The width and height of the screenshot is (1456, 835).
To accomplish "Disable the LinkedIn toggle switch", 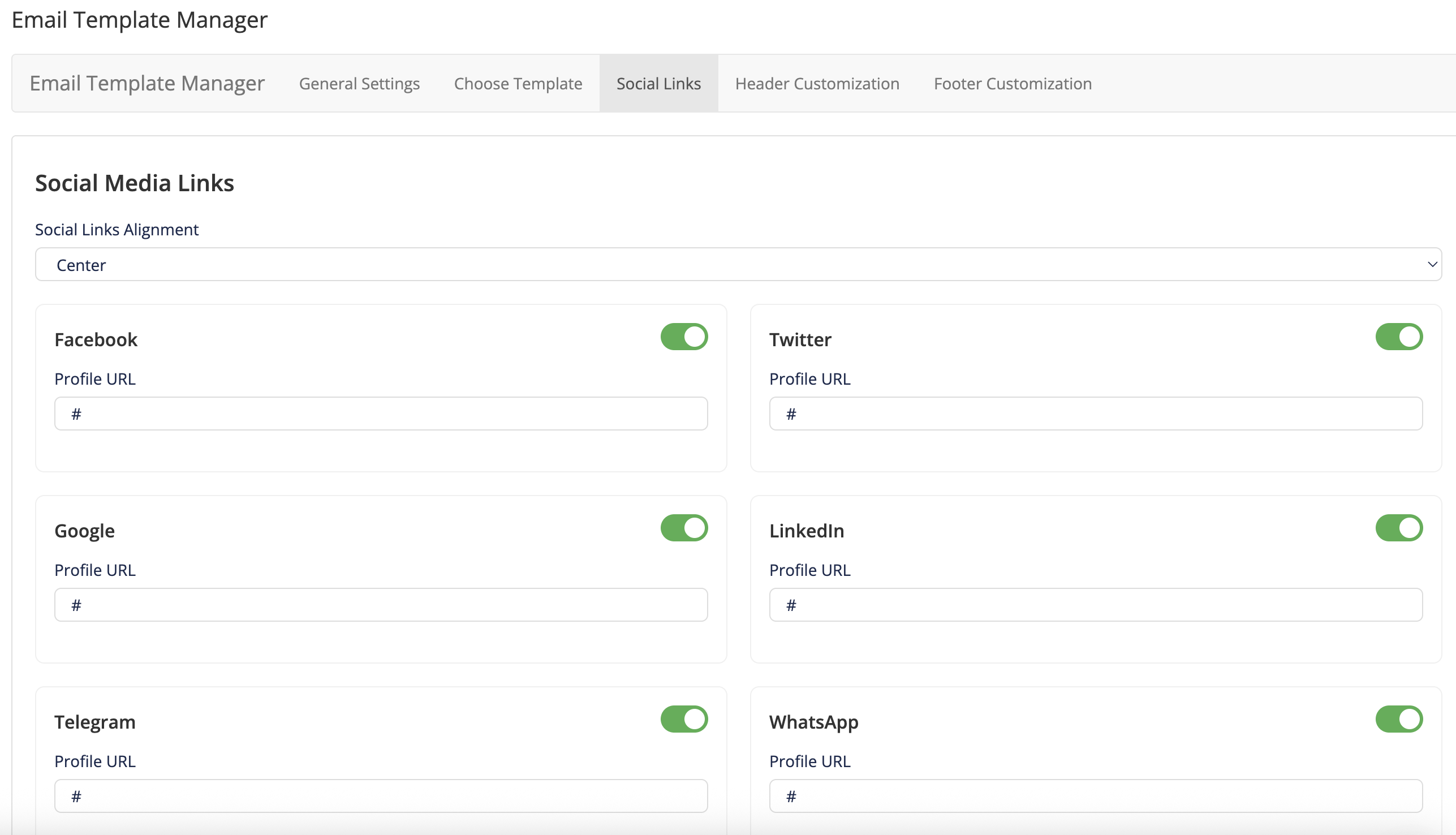I will [x=1398, y=528].
